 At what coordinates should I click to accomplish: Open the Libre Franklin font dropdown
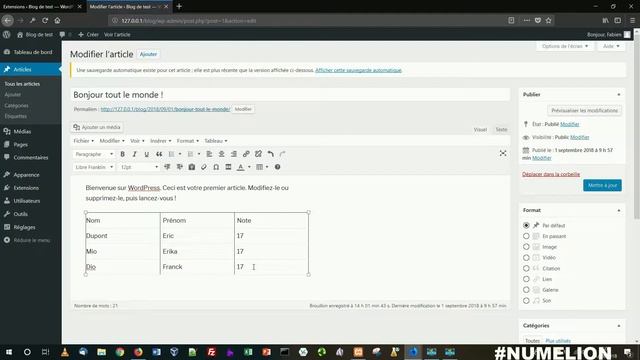coord(94,167)
